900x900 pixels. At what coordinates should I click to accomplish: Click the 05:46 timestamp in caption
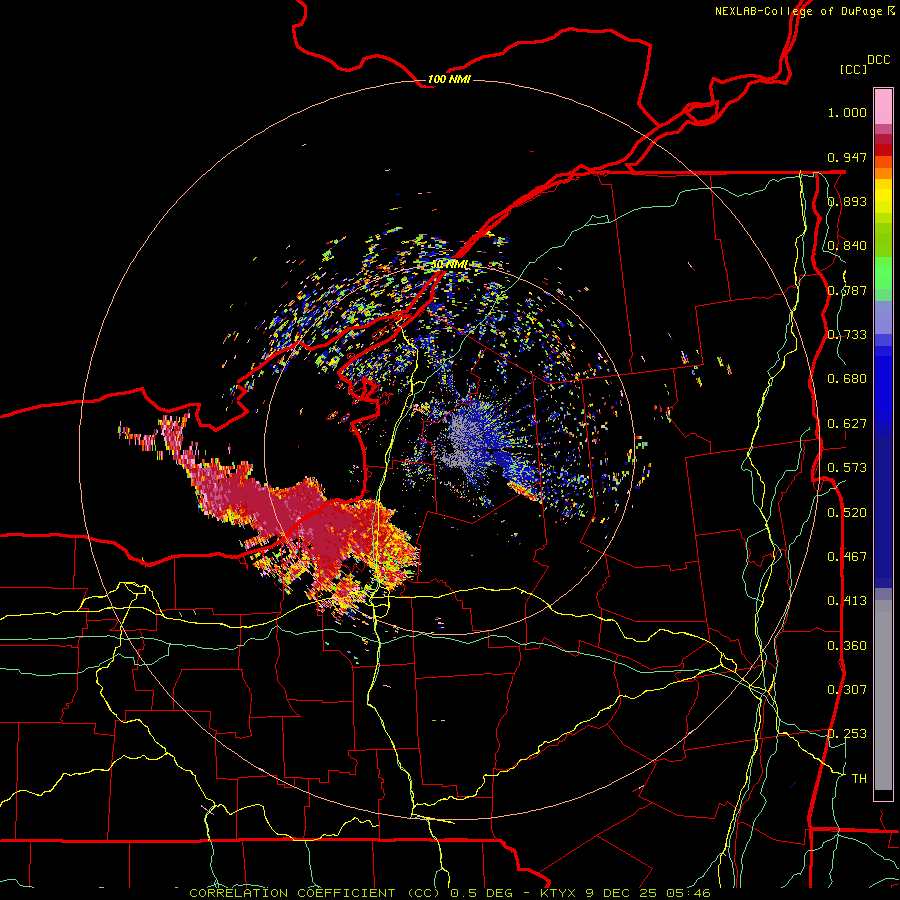688,893
